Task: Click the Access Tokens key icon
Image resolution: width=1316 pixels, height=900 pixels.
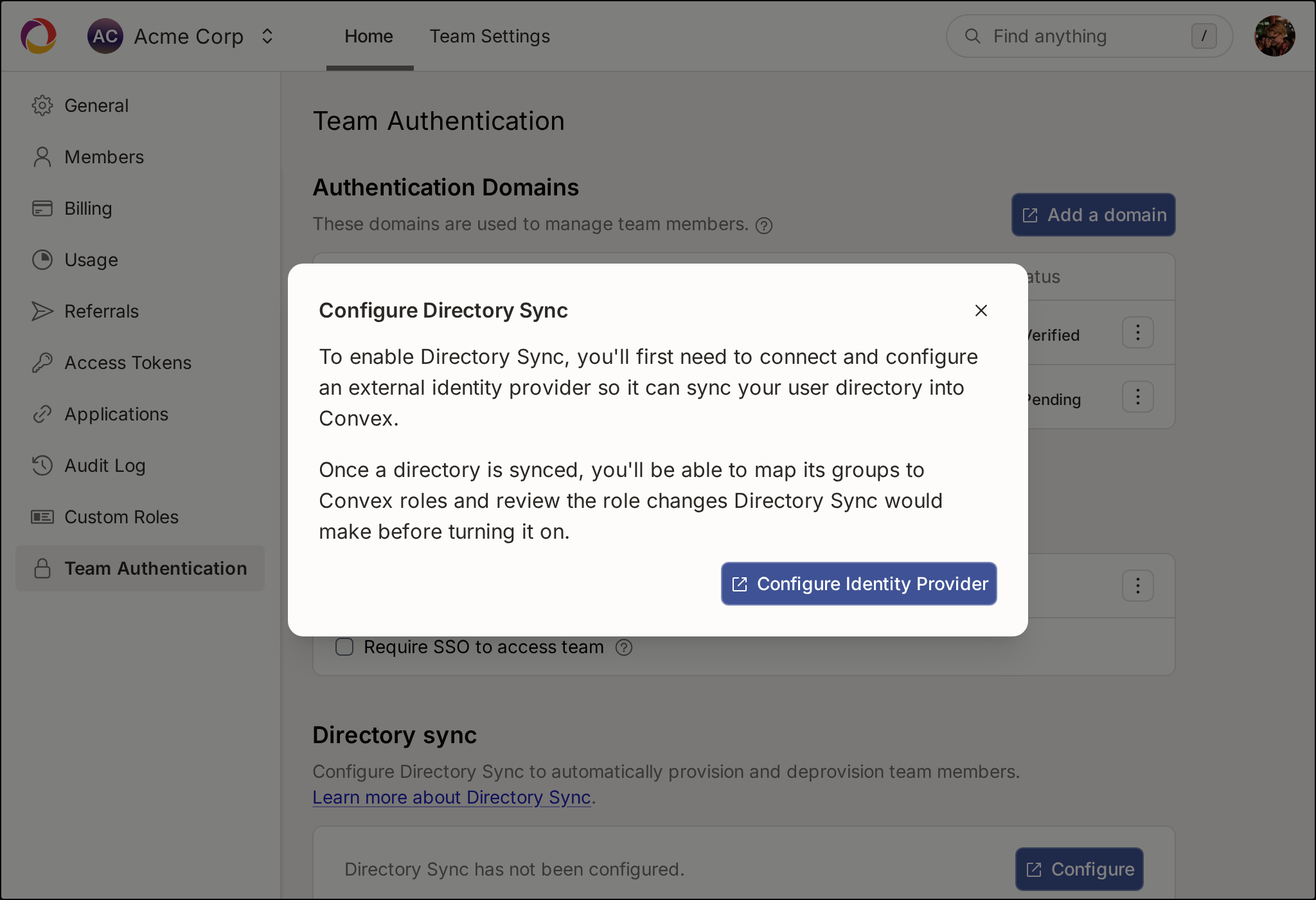Action: click(x=42, y=363)
